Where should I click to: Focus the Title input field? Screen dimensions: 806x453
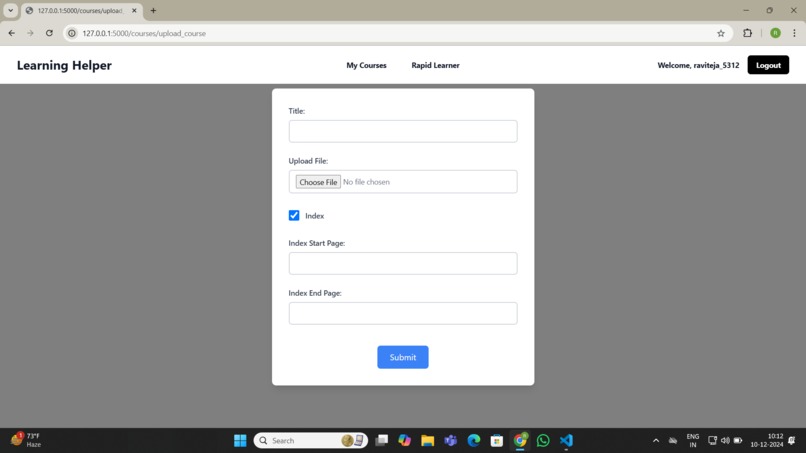[x=403, y=131]
